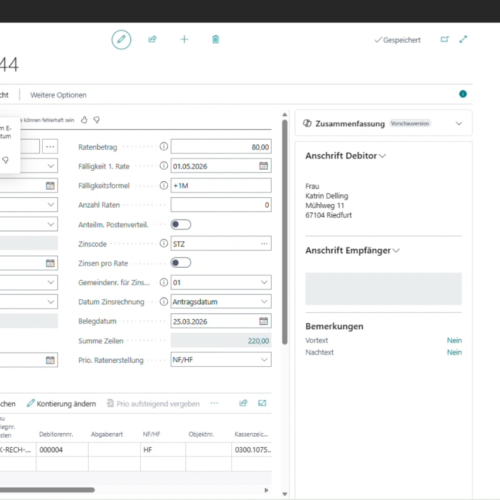Click Kontierung ändern action
The height and width of the screenshot is (500, 500).
point(62,404)
